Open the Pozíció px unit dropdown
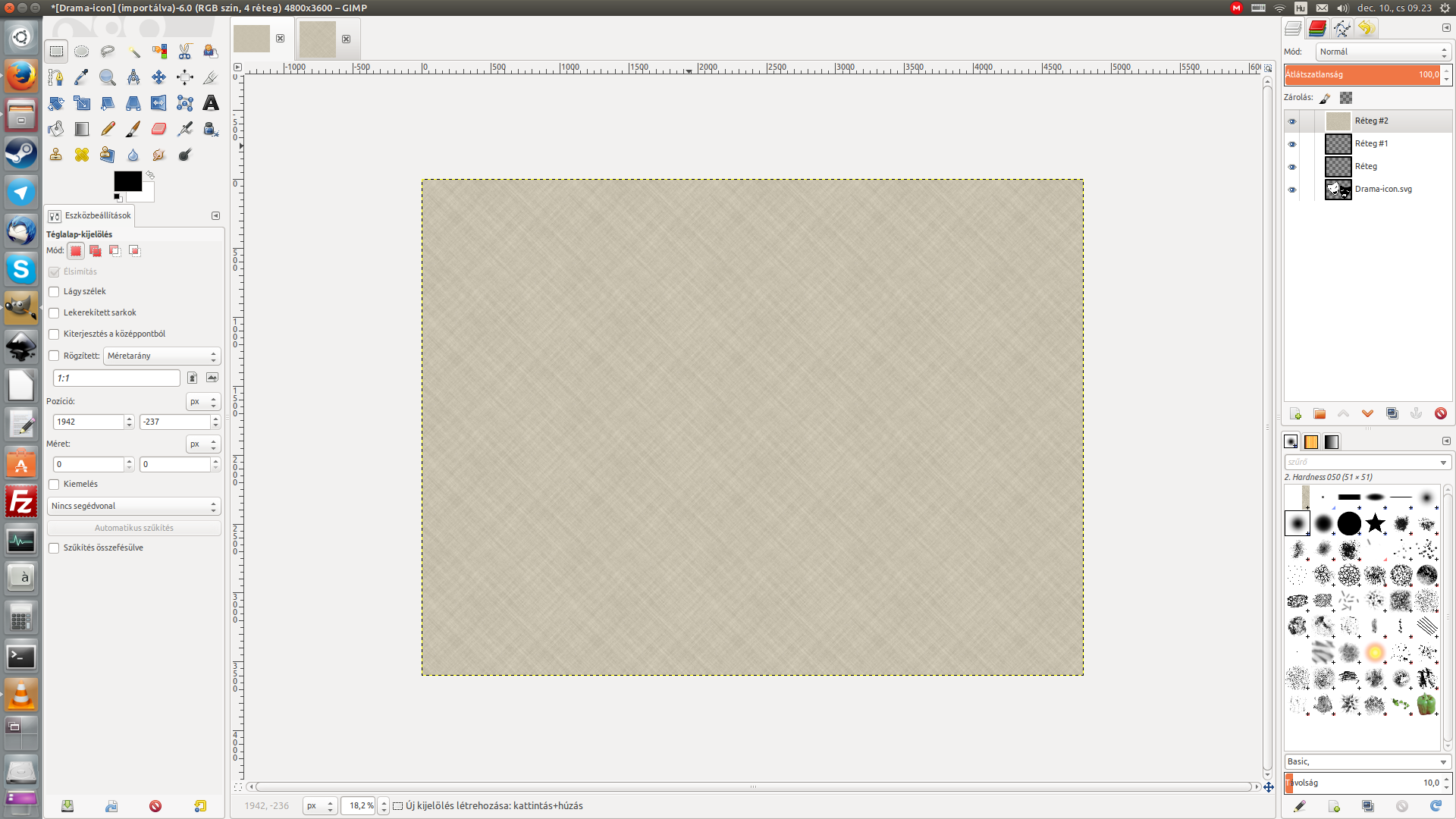Screen dimensions: 1456x819 203,401
